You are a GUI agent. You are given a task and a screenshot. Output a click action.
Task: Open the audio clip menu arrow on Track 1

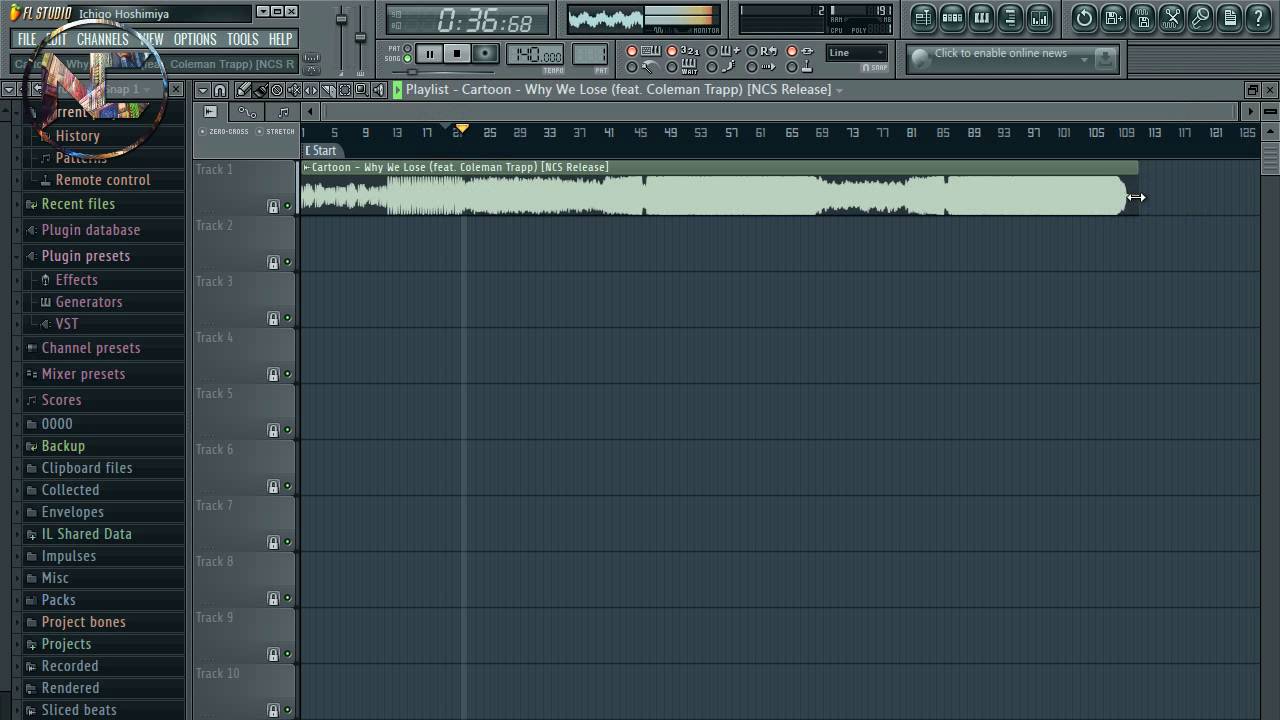point(307,167)
